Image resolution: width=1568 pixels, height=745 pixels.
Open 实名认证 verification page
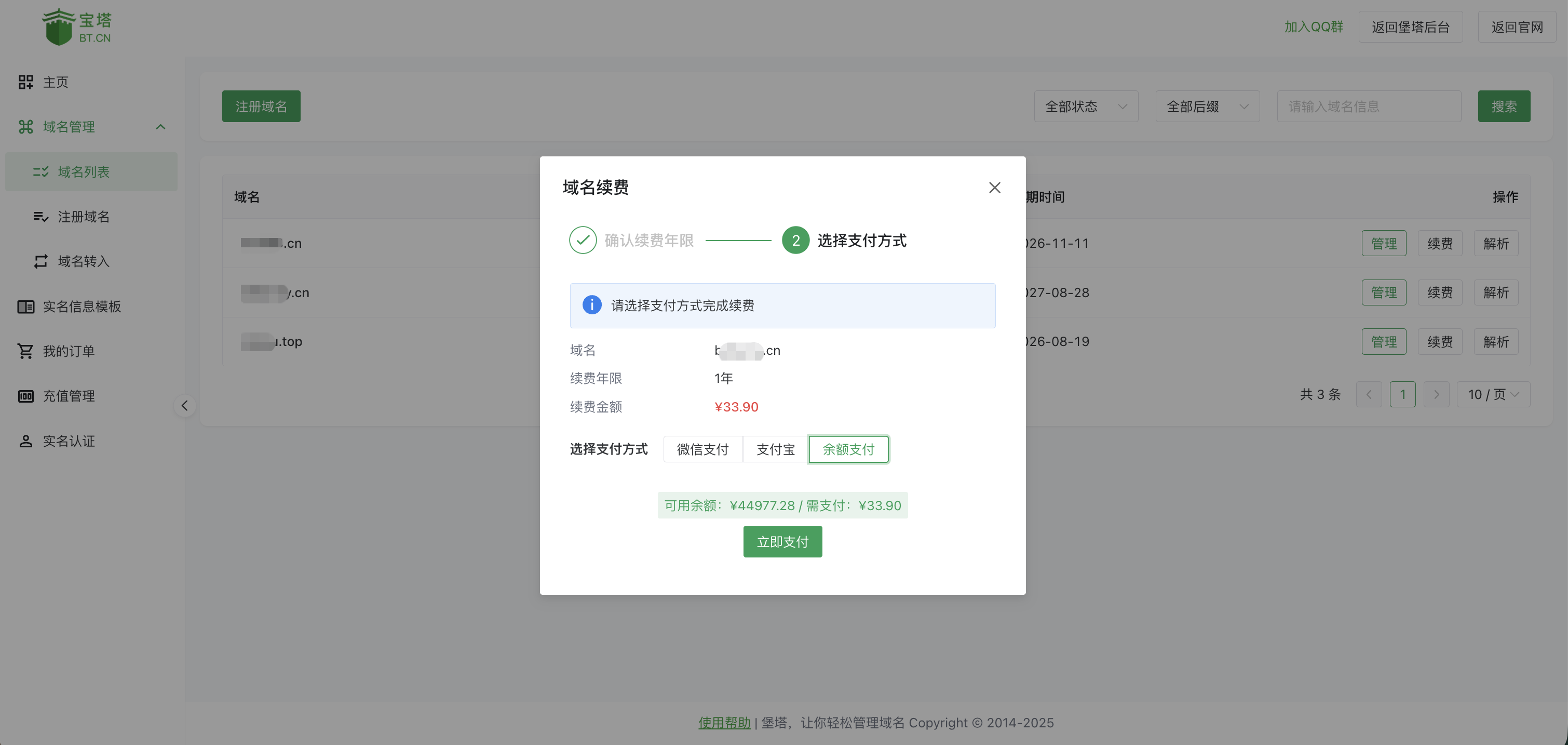(68, 441)
